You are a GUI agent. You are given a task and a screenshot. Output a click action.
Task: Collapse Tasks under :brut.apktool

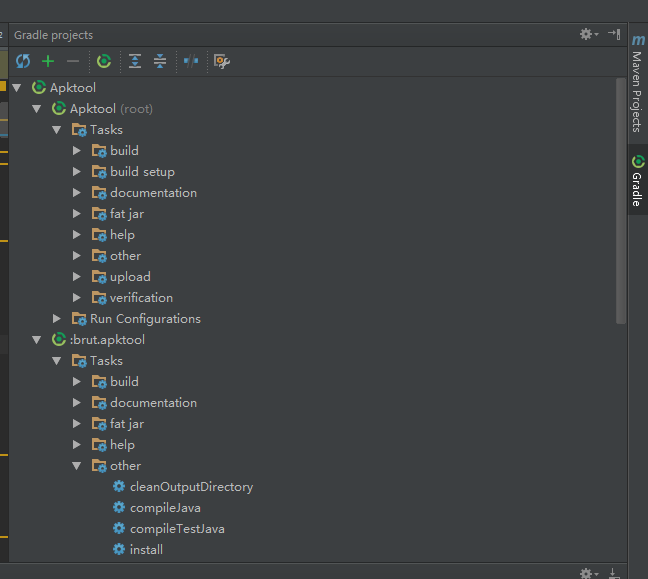click(57, 361)
